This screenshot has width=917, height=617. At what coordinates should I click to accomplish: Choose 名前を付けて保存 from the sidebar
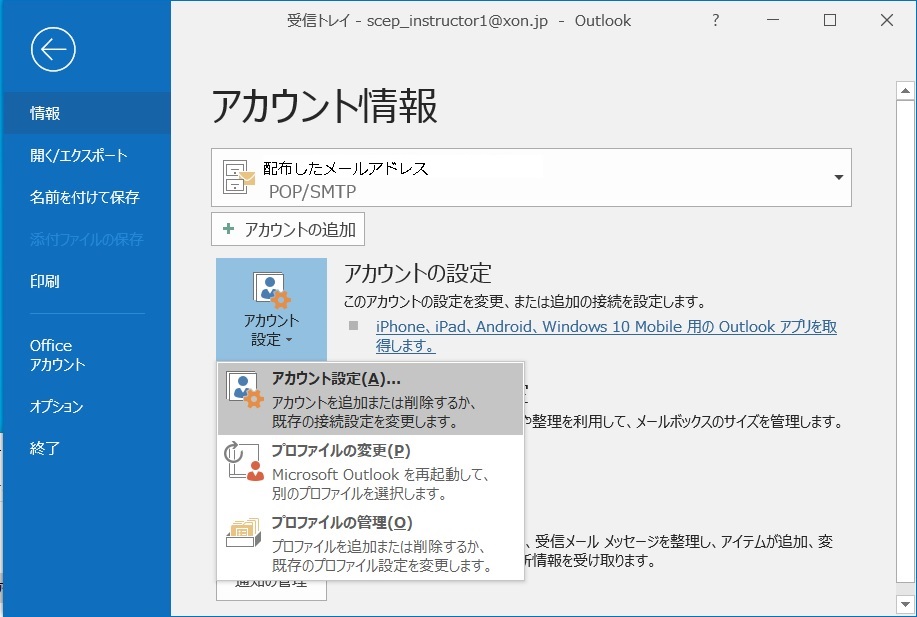[x=84, y=197]
